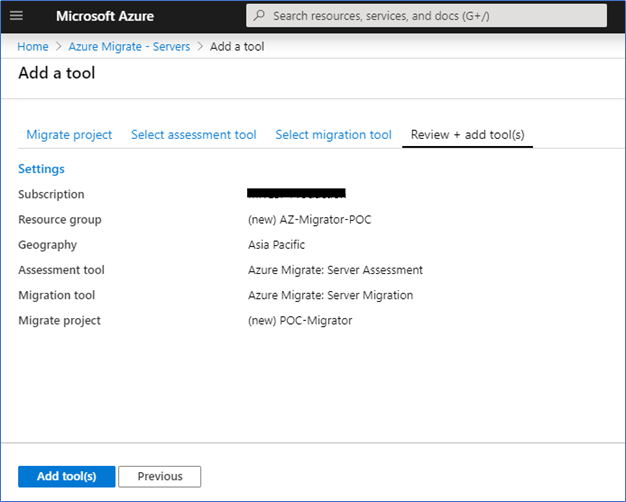Click the Subscription label
This screenshot has height=502, width=626.
(51, 194)
